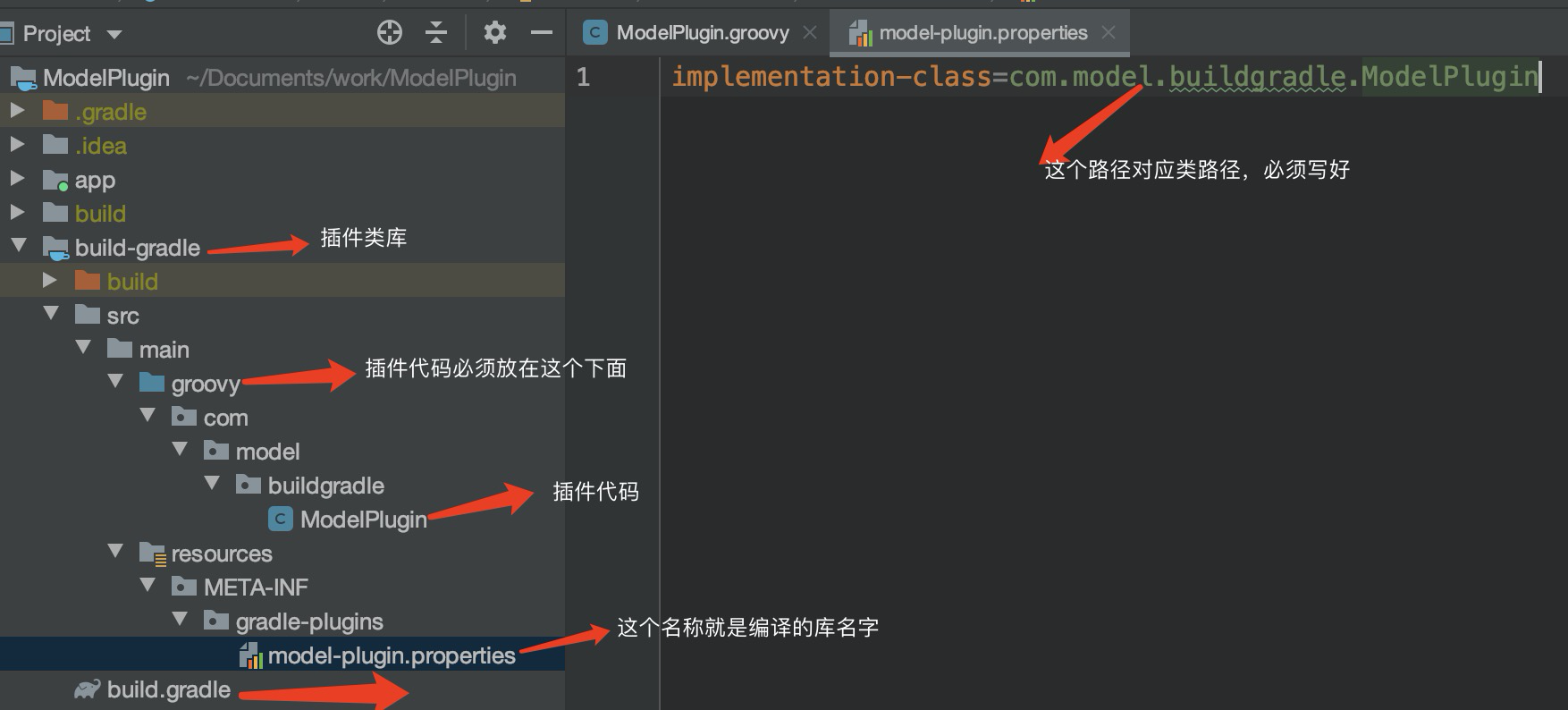This screenshot has height=710, width=1568.
Task: Select the src folder row
Action: click(282, 316)
